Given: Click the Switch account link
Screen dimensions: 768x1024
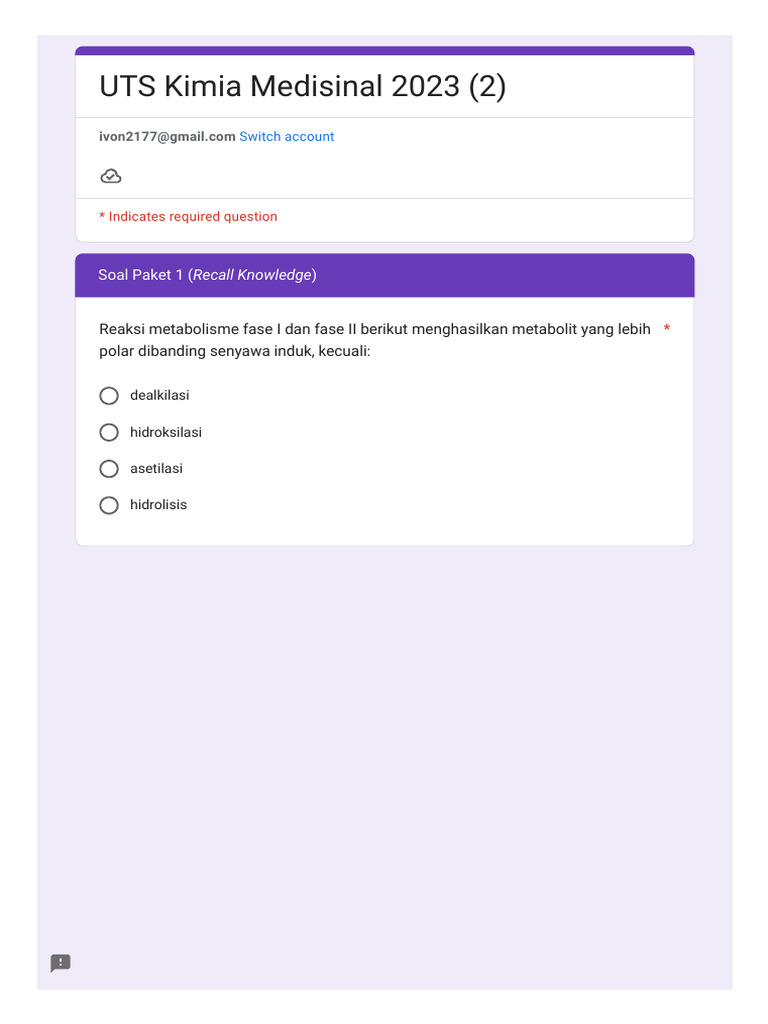Looking at the screenshot, I should click(x=286, y=137).
